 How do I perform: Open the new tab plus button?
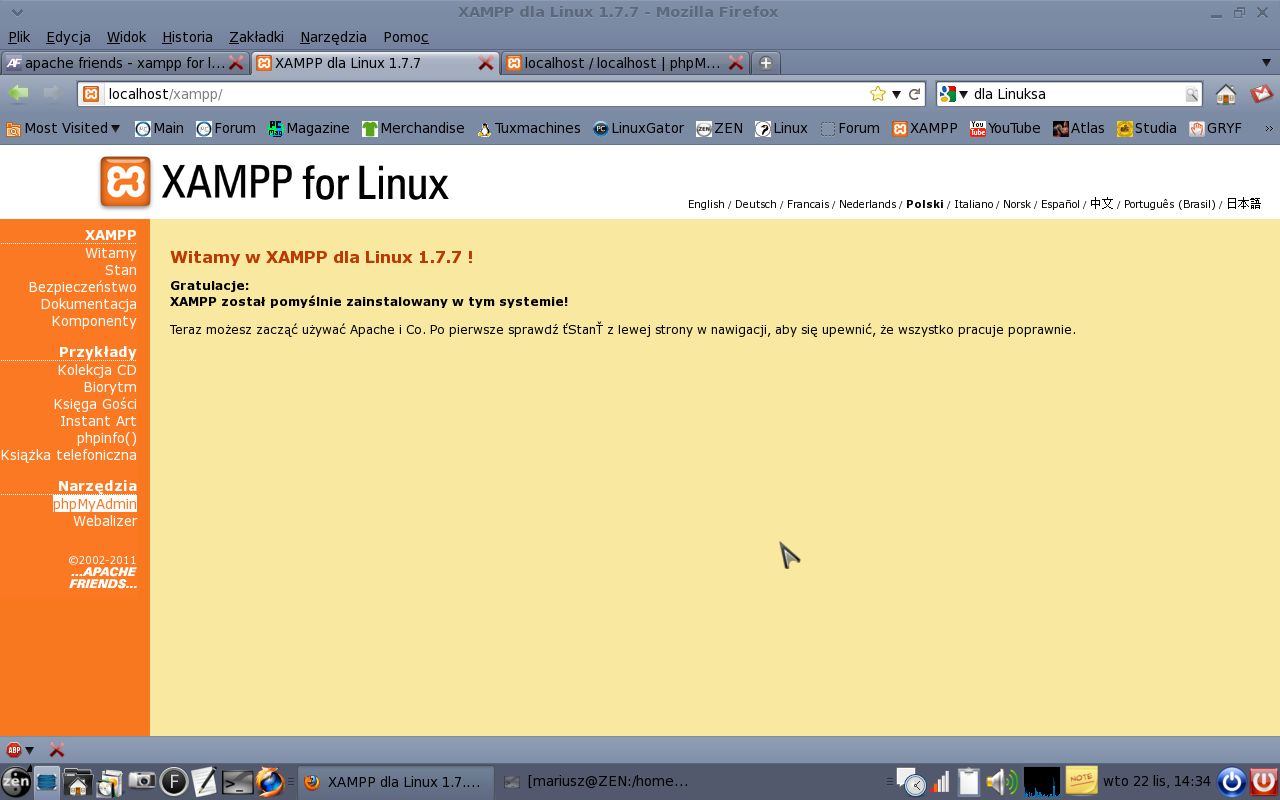pyautogui.click(x=765, y=63)
